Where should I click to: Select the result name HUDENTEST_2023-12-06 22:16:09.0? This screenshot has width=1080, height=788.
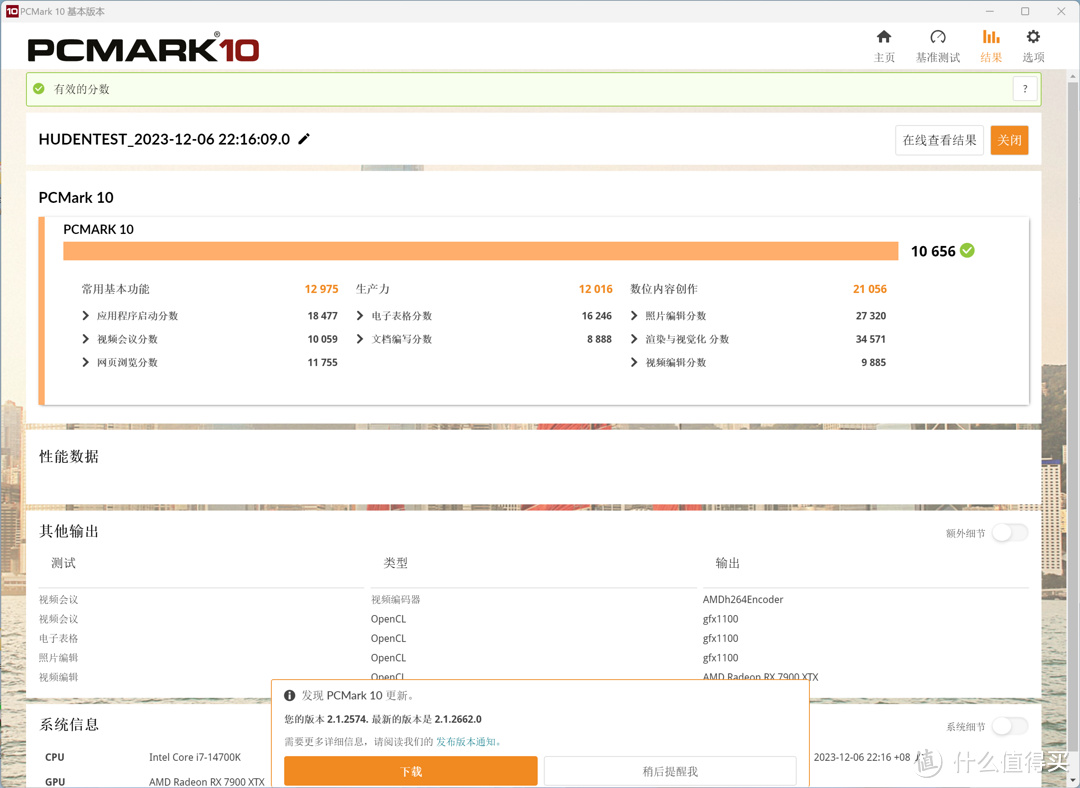click(164, 139)
